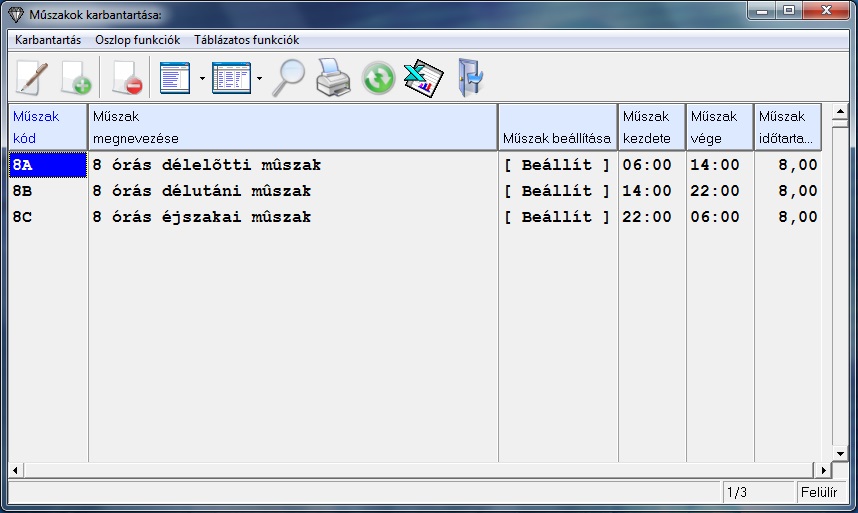858x513 pixels.
Task: Select the 8B shift code cell
Action: pos(48,191)
